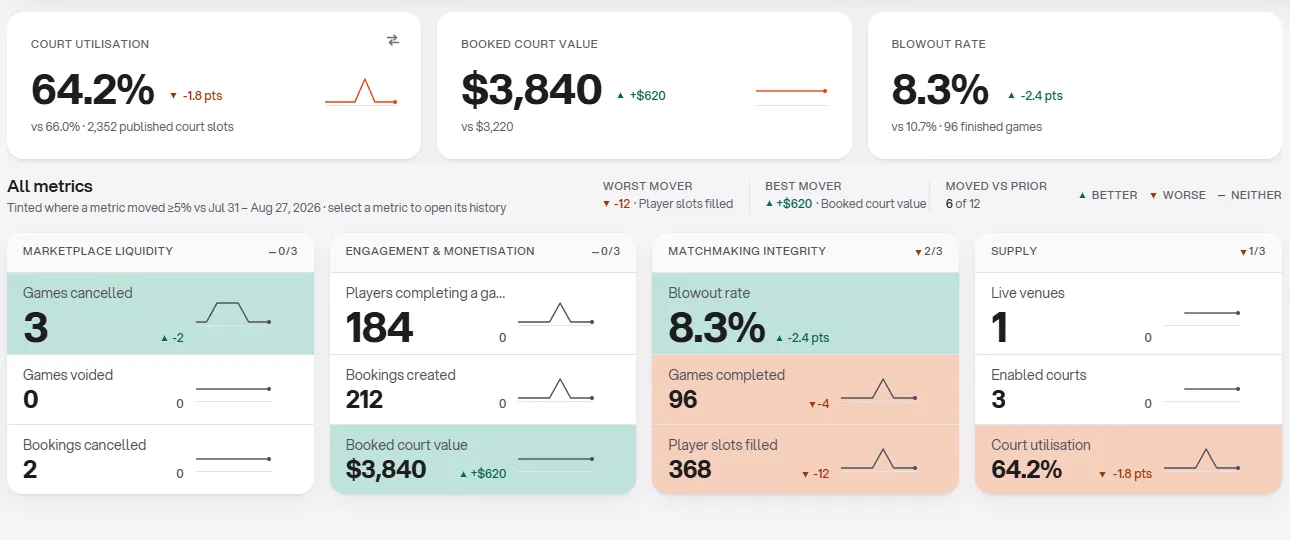
Task: Click the '-2' delta on Games cancelled
Action: click(x=173, y=338)
